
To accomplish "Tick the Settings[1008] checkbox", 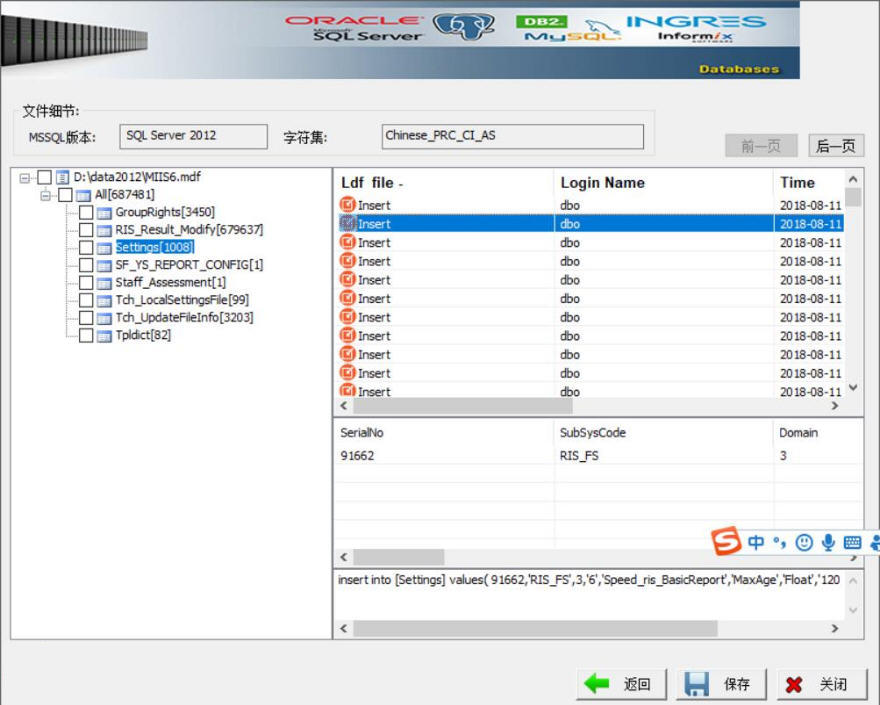I will 86,247.
